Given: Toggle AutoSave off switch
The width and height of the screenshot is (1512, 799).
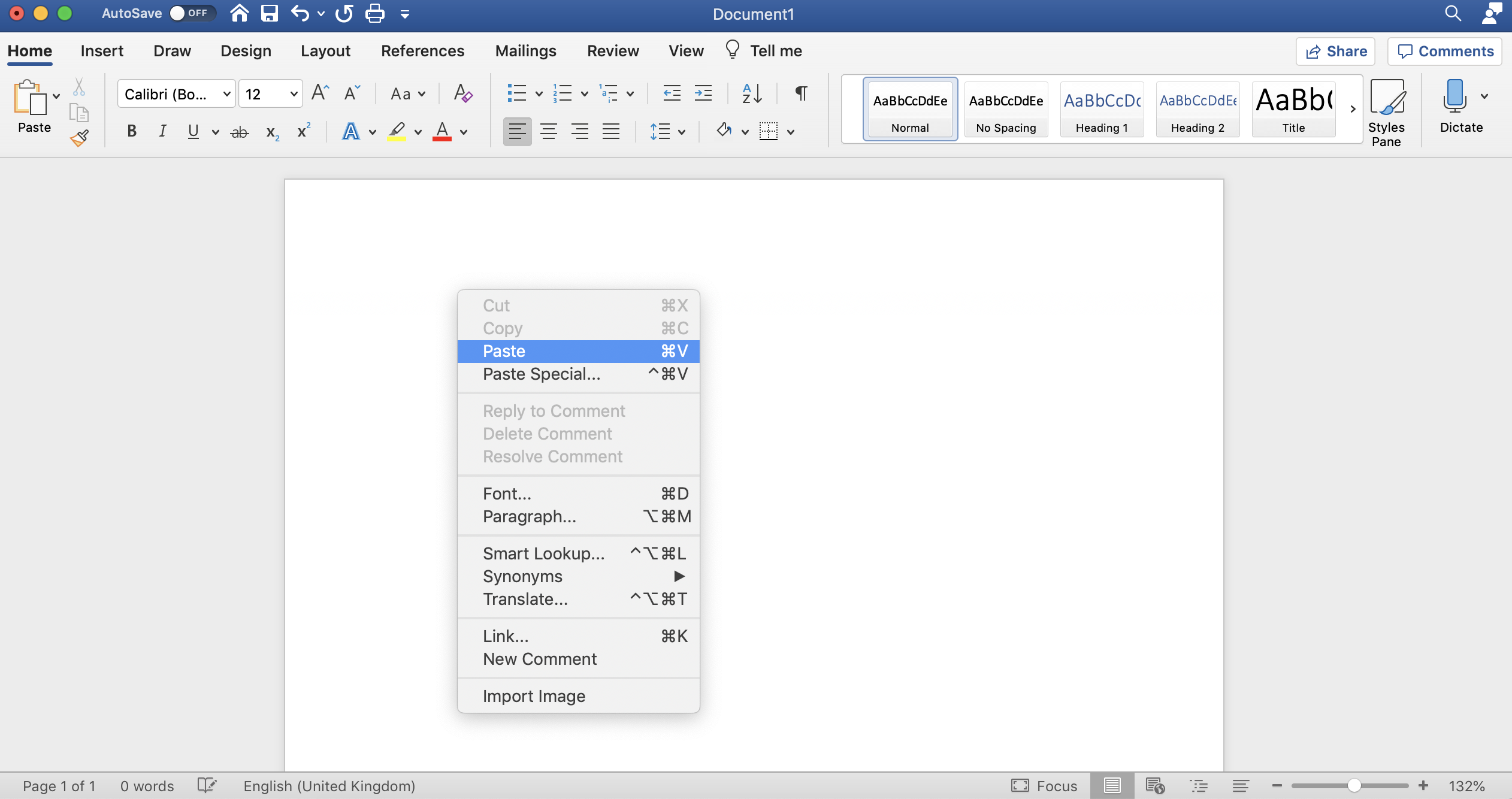Looking at the screenshot, I should (192, 13).
